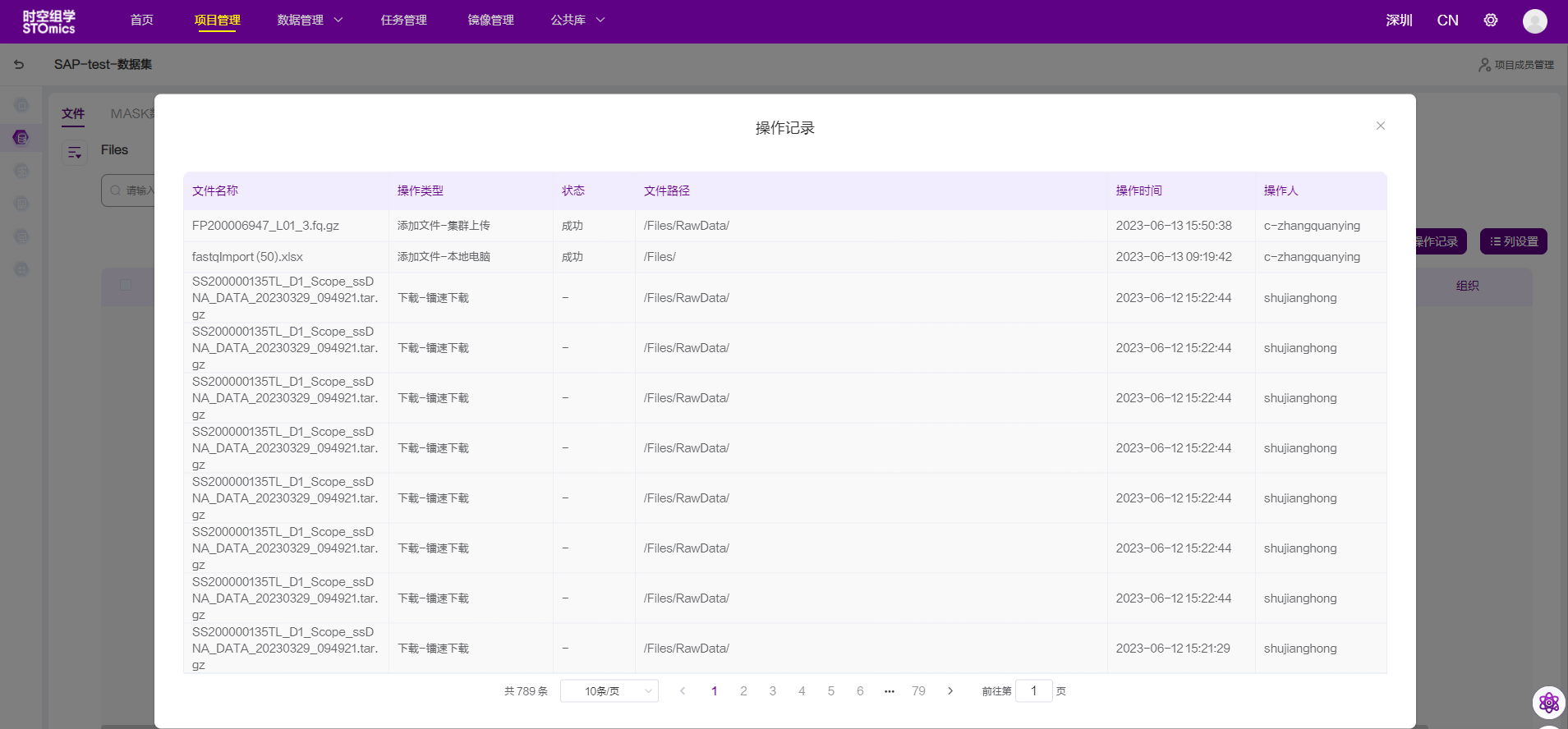Open the 任务管理 menu item

click(x=403, y=21)
